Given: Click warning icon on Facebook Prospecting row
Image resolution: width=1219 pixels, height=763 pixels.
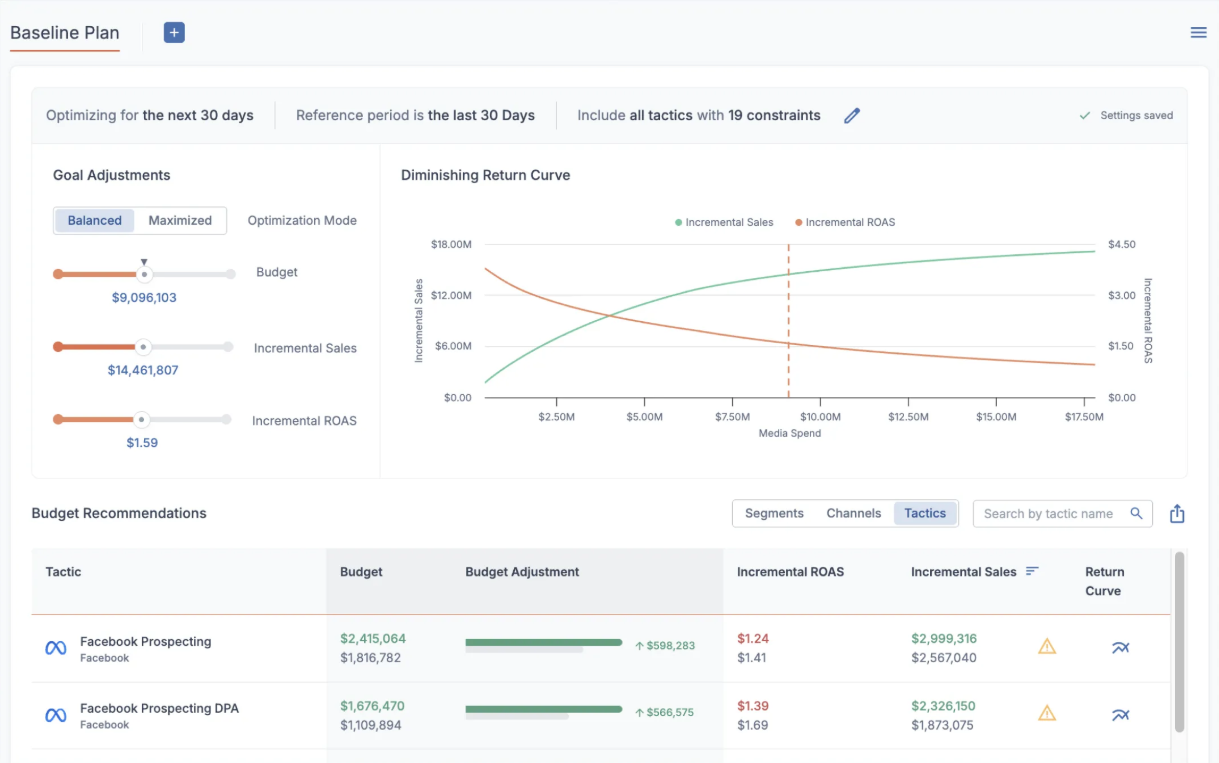Looking at the screenshot, I should (1047, 647).
